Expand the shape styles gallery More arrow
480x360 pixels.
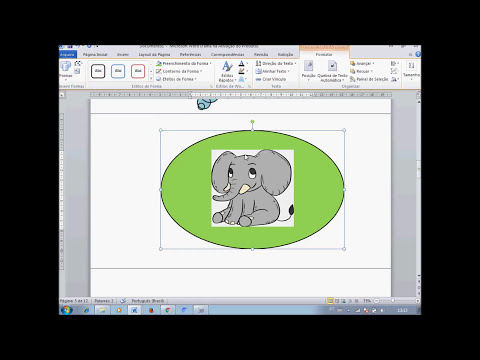(x=151, y=79)
